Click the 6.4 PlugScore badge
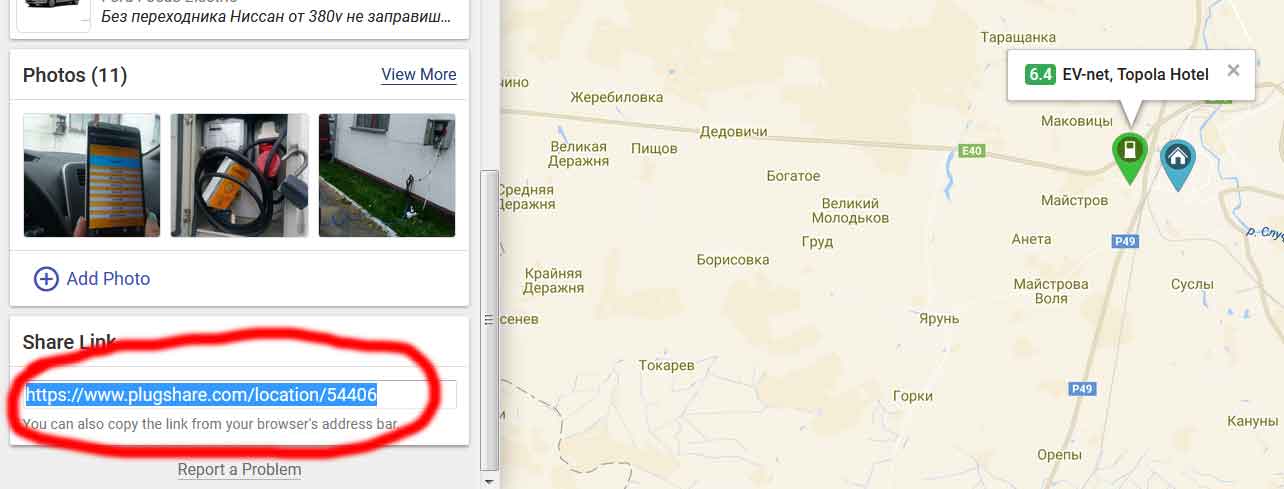Screen dimensions: 1284x489 1040,74
